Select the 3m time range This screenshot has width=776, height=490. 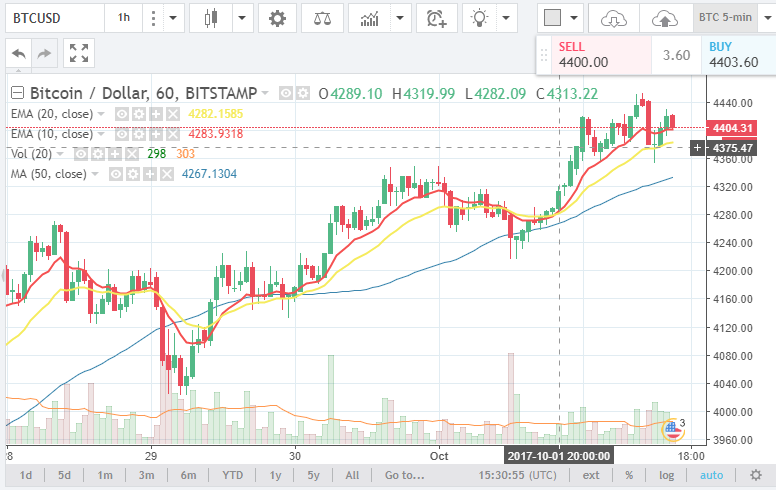146,475
